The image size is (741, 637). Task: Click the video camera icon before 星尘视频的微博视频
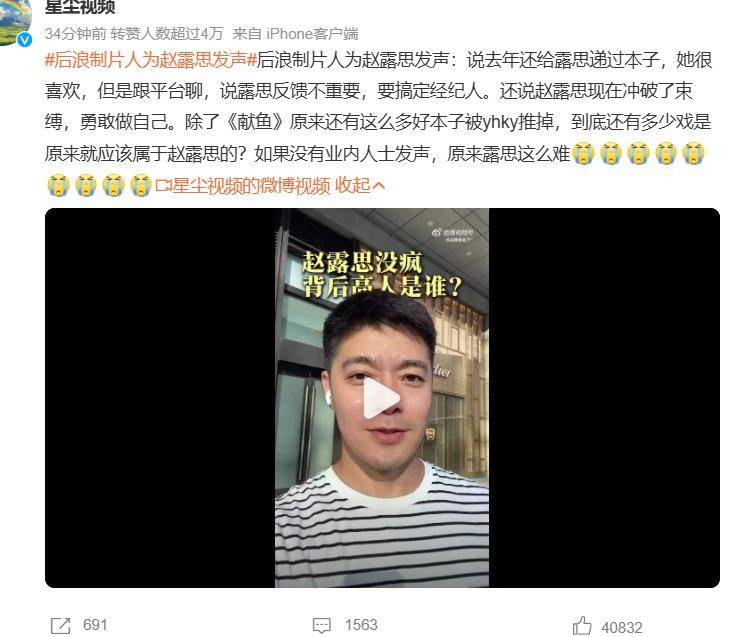(x=163, y=186)
